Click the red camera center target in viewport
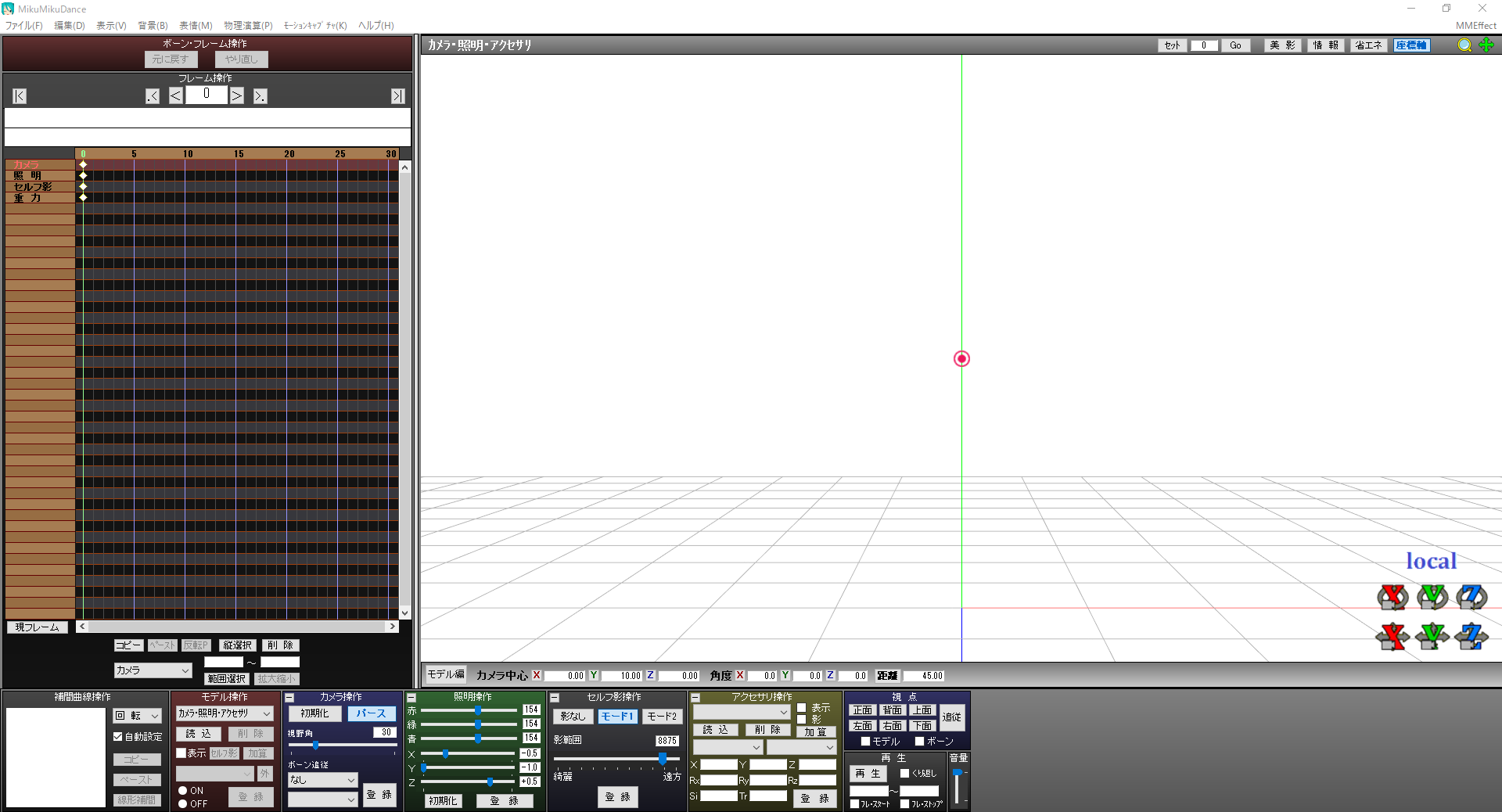This screenshot has width=1502, height=812. tap(961, 359)
